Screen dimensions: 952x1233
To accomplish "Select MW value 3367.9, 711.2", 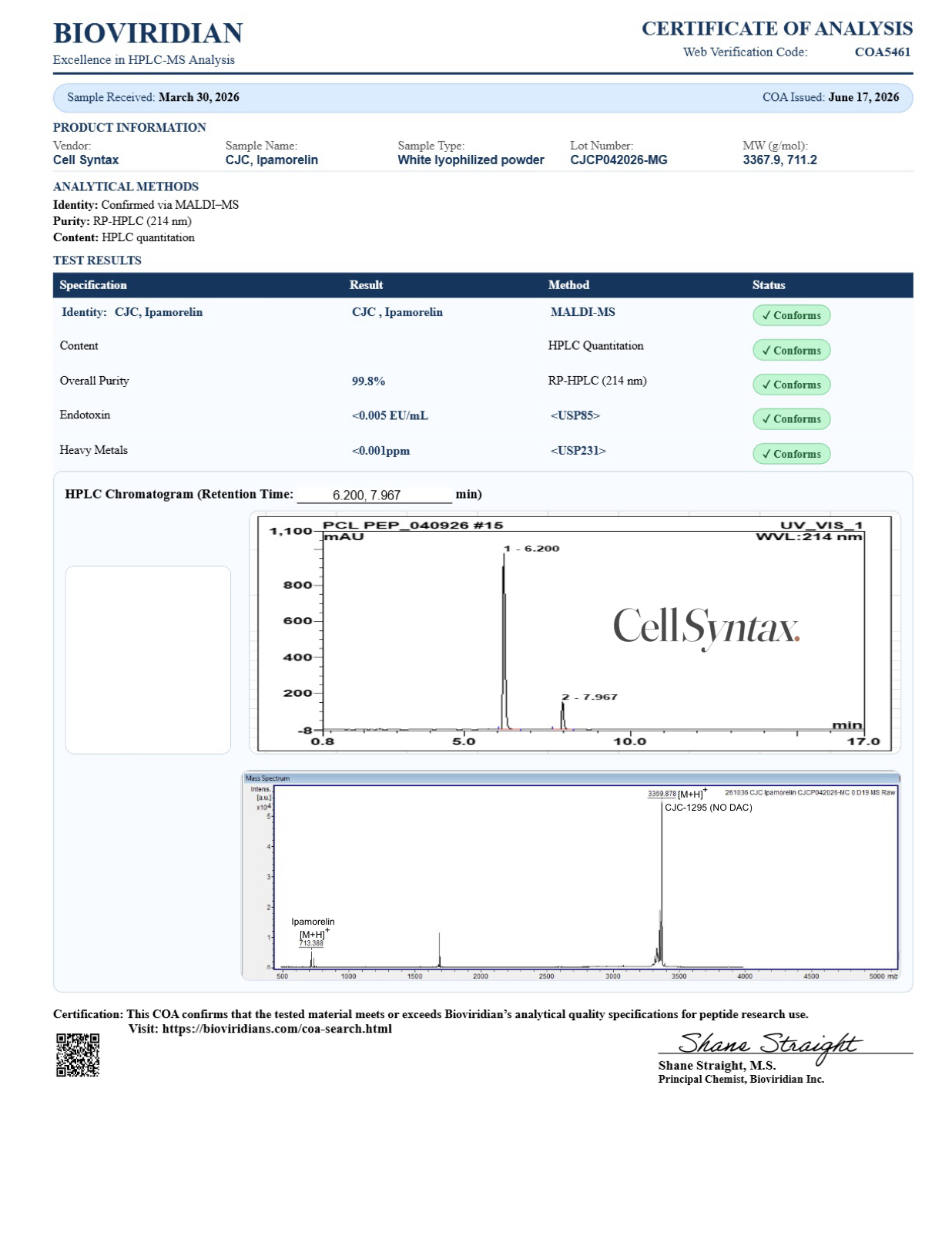I will click(779, 160).
